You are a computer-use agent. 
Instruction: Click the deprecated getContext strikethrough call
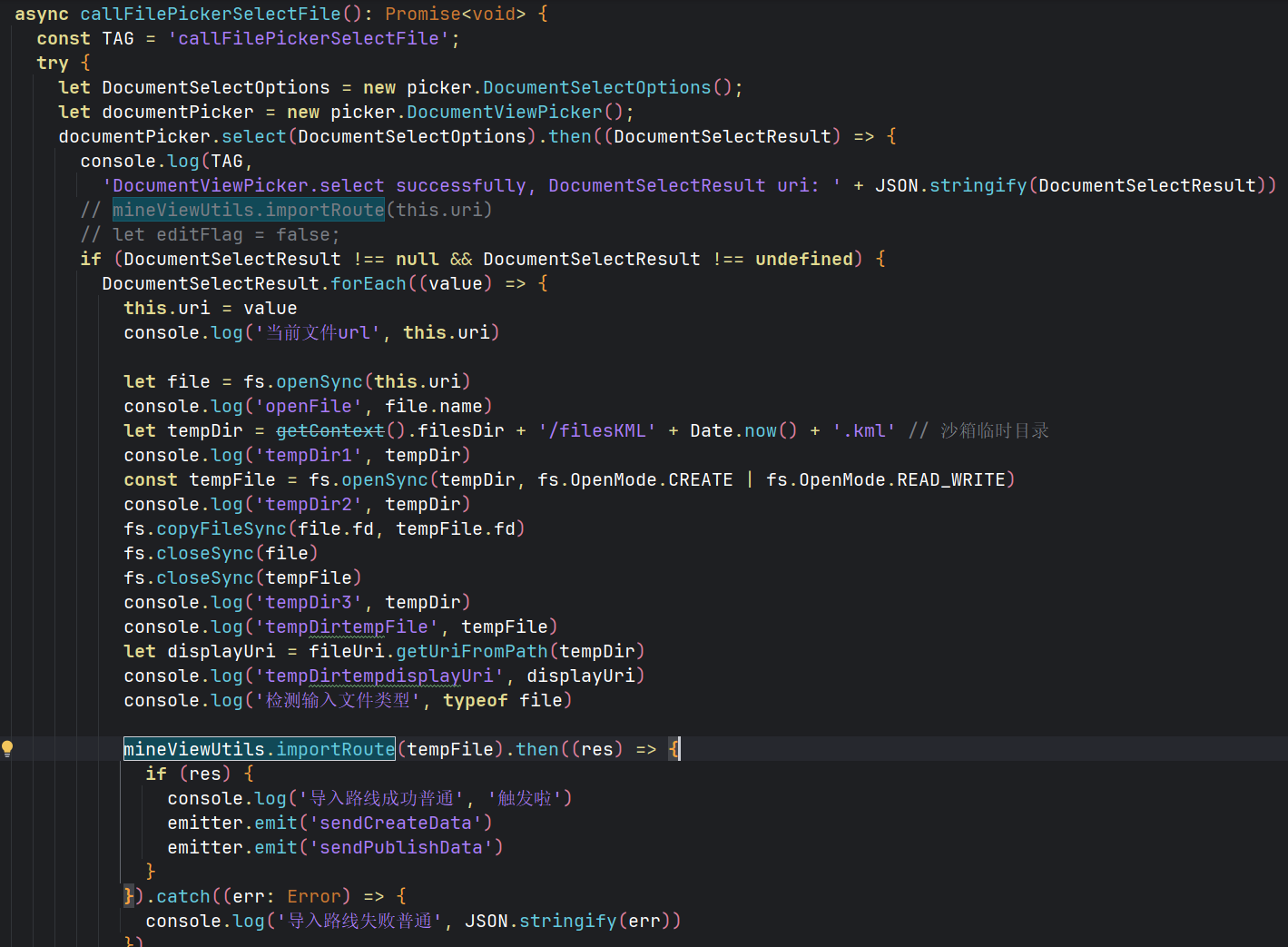[x=329, y=430]
